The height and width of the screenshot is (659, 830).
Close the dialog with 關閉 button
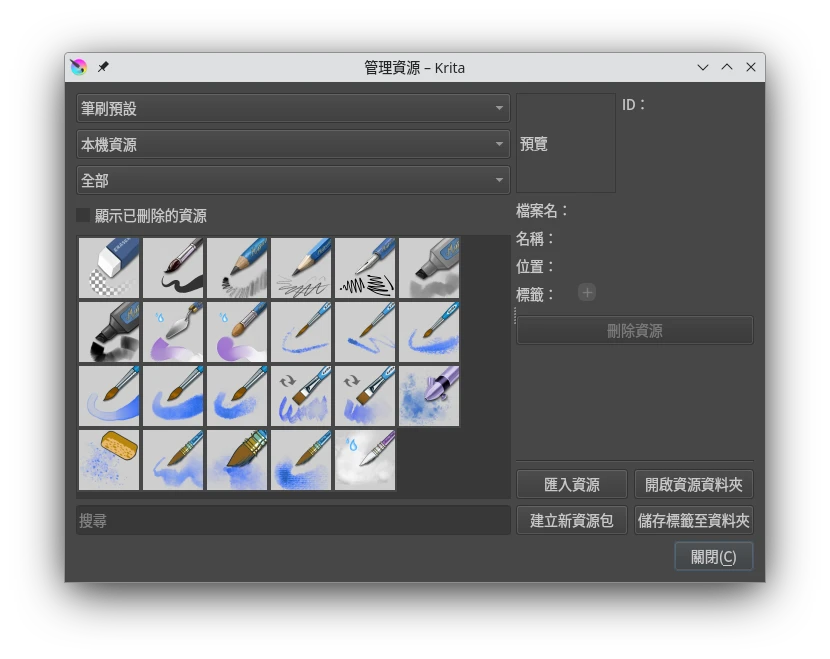pos(713,557)
